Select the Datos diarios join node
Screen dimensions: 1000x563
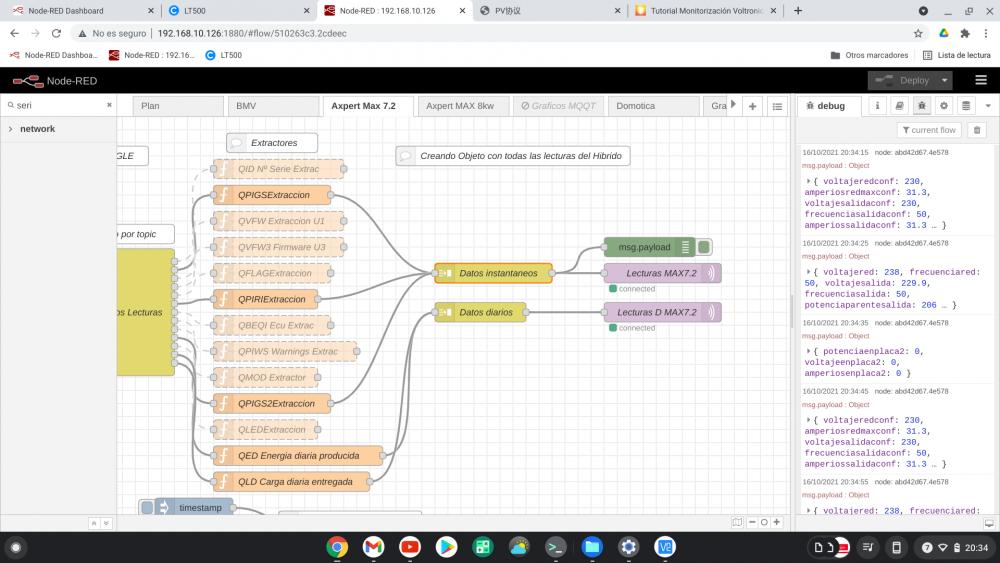click(480, 312)
